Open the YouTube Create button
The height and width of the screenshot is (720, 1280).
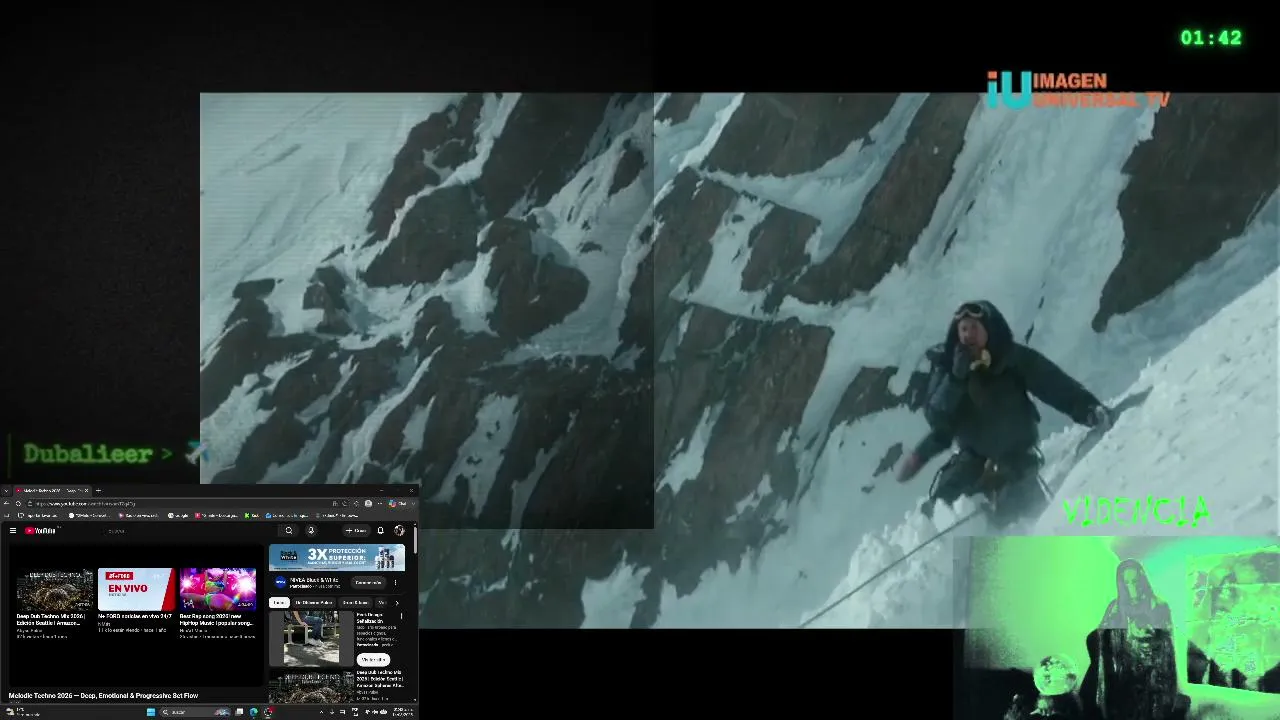(x=356, y=531)
